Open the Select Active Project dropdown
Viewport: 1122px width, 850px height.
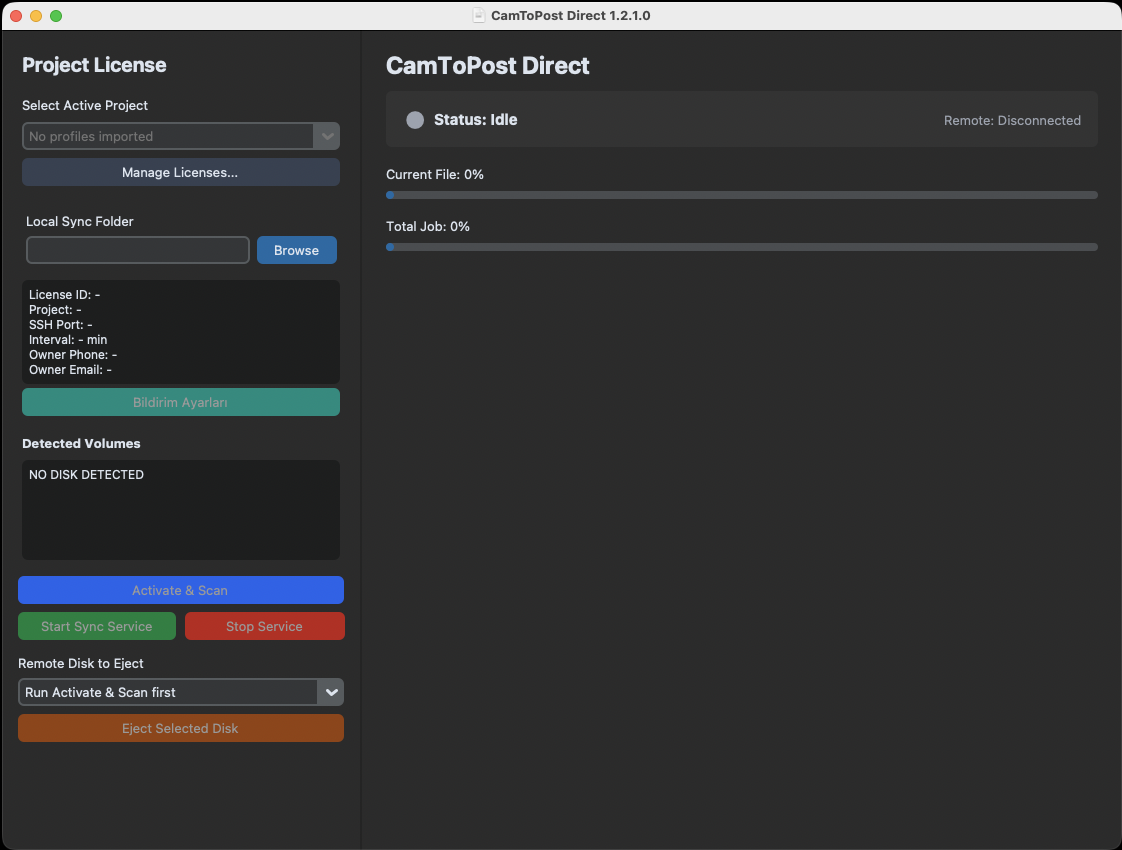[x=180, y=136]
